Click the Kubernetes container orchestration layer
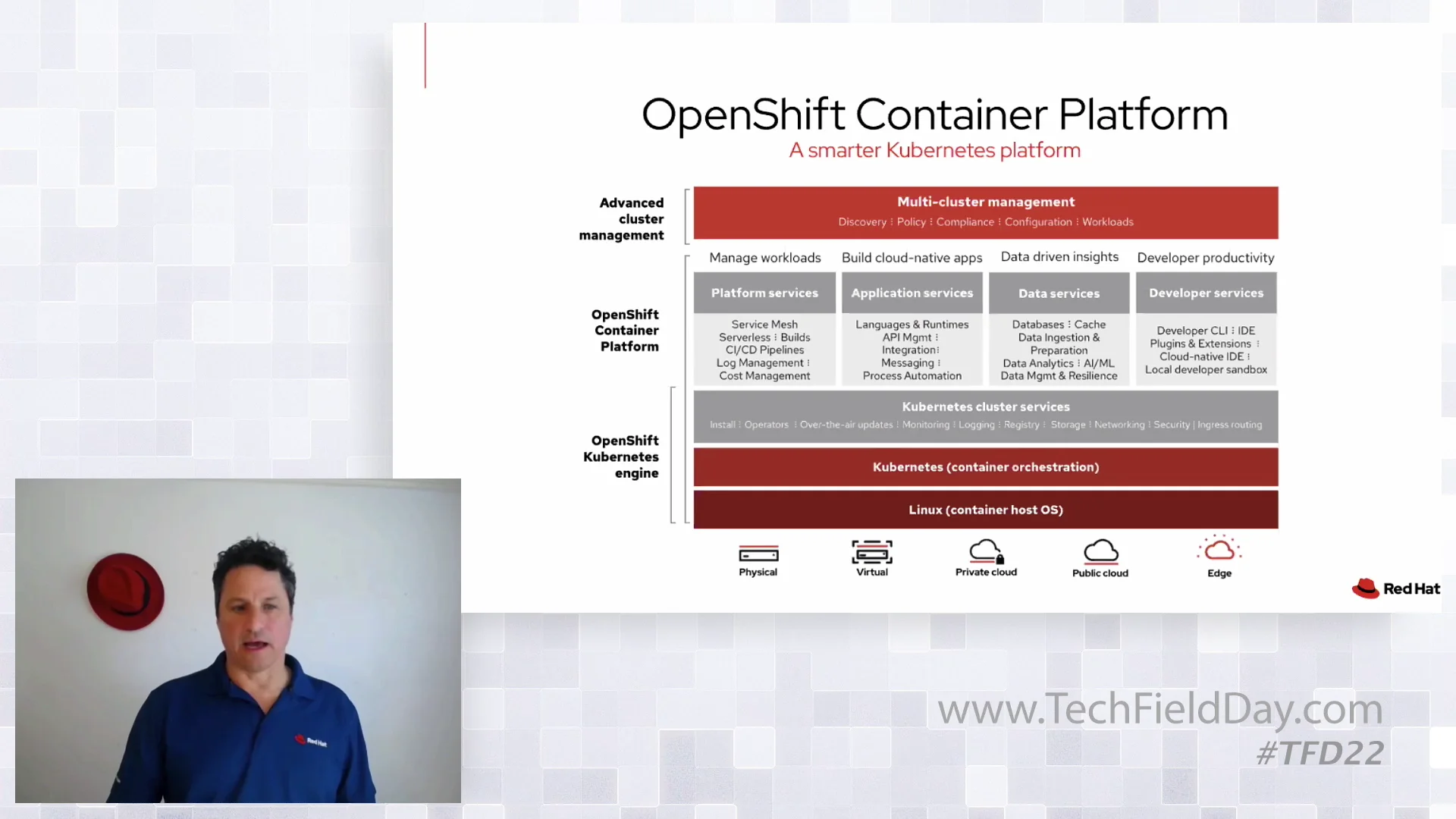 click(985, 467)
